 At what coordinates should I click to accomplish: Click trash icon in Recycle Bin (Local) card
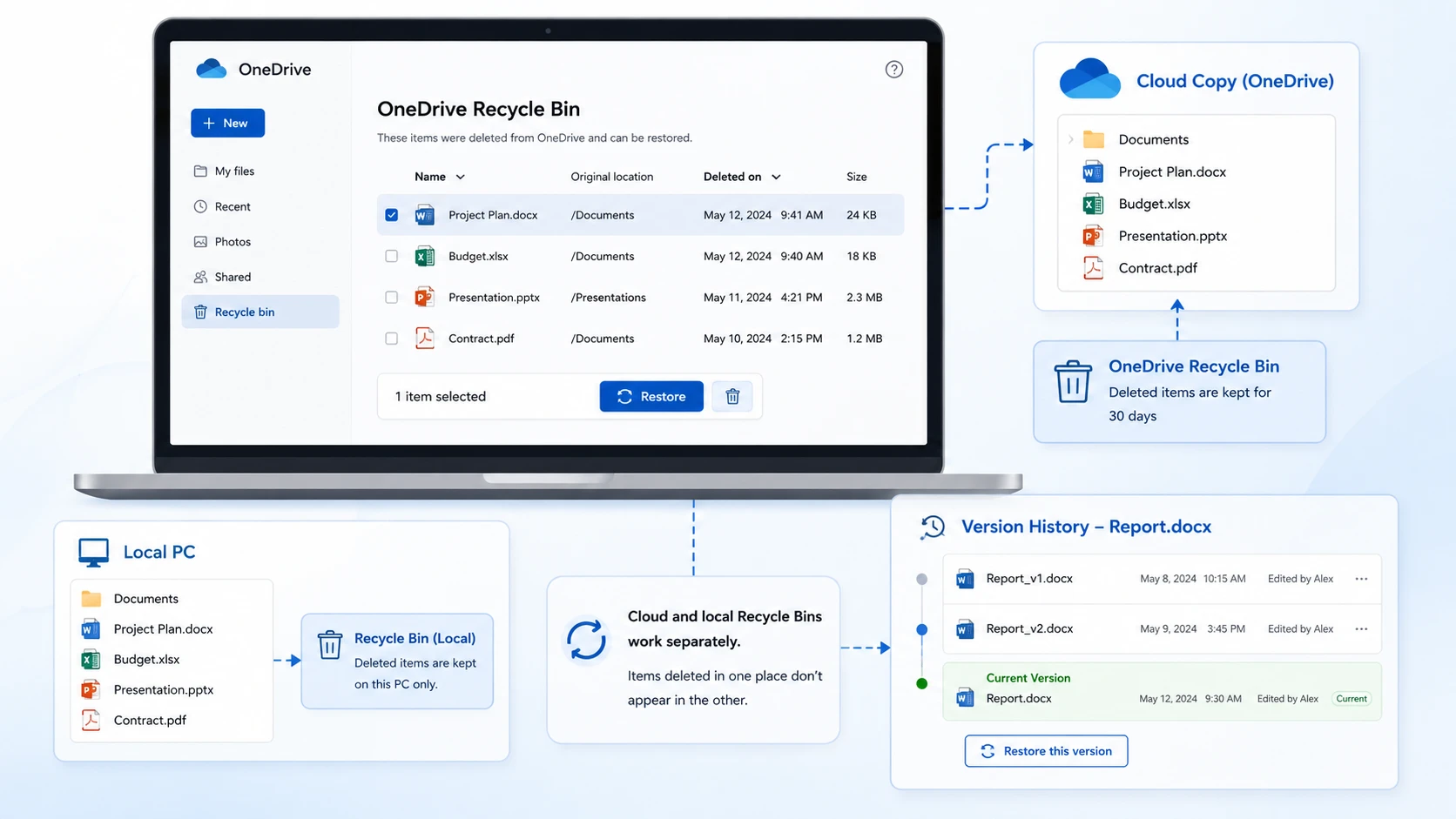click(329, 645)
